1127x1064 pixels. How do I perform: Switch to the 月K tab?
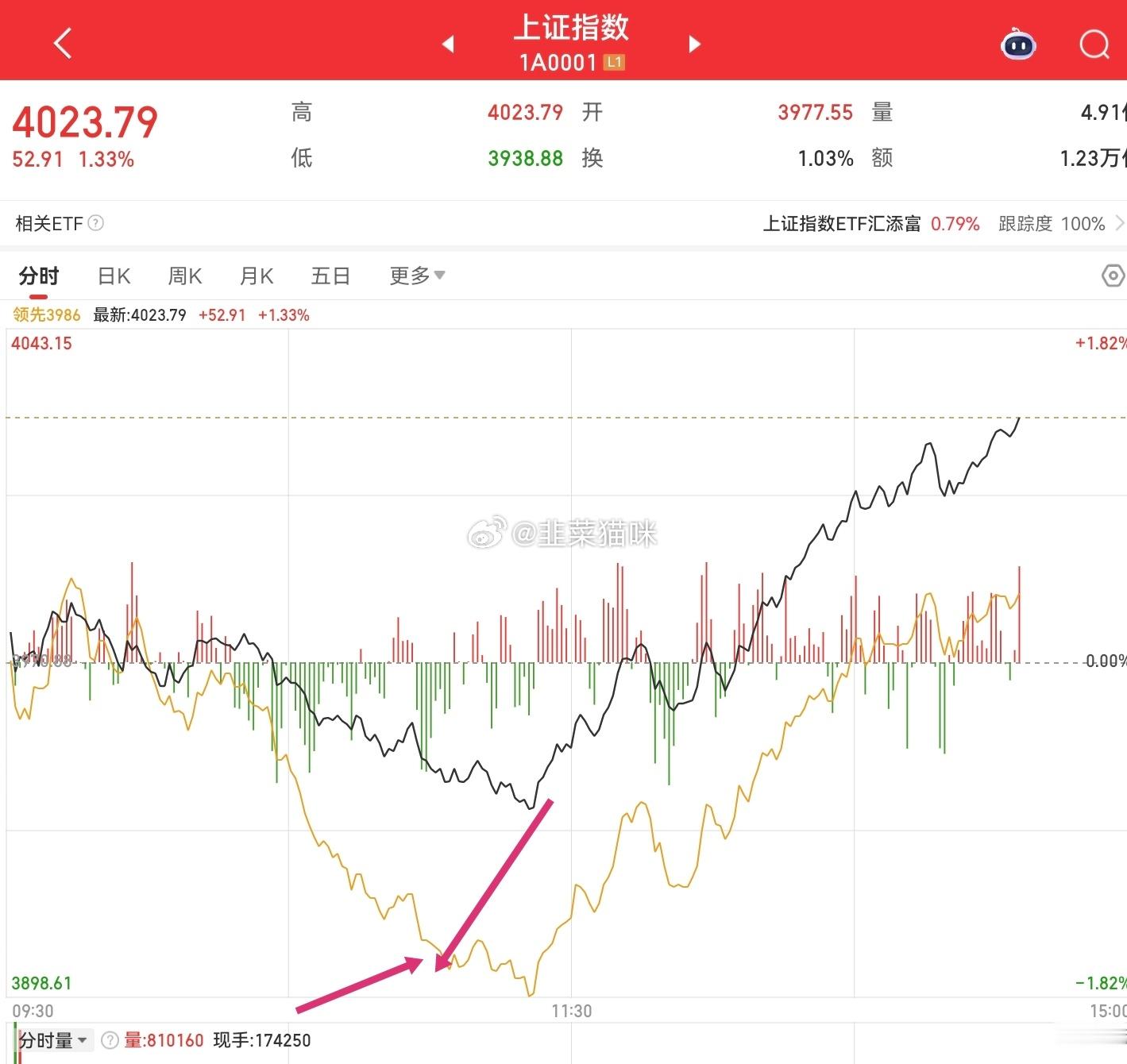click(x=257, y=276)
